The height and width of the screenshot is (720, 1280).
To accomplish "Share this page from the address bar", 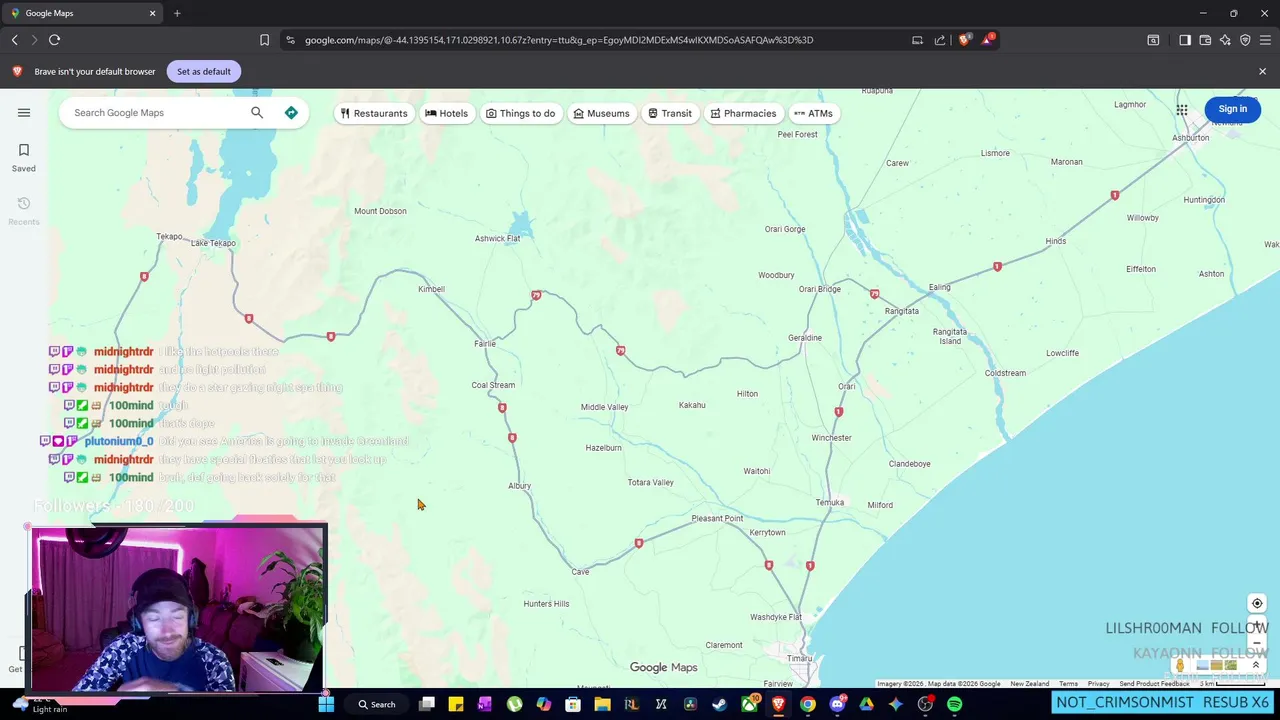I will [x=940, y=40].
